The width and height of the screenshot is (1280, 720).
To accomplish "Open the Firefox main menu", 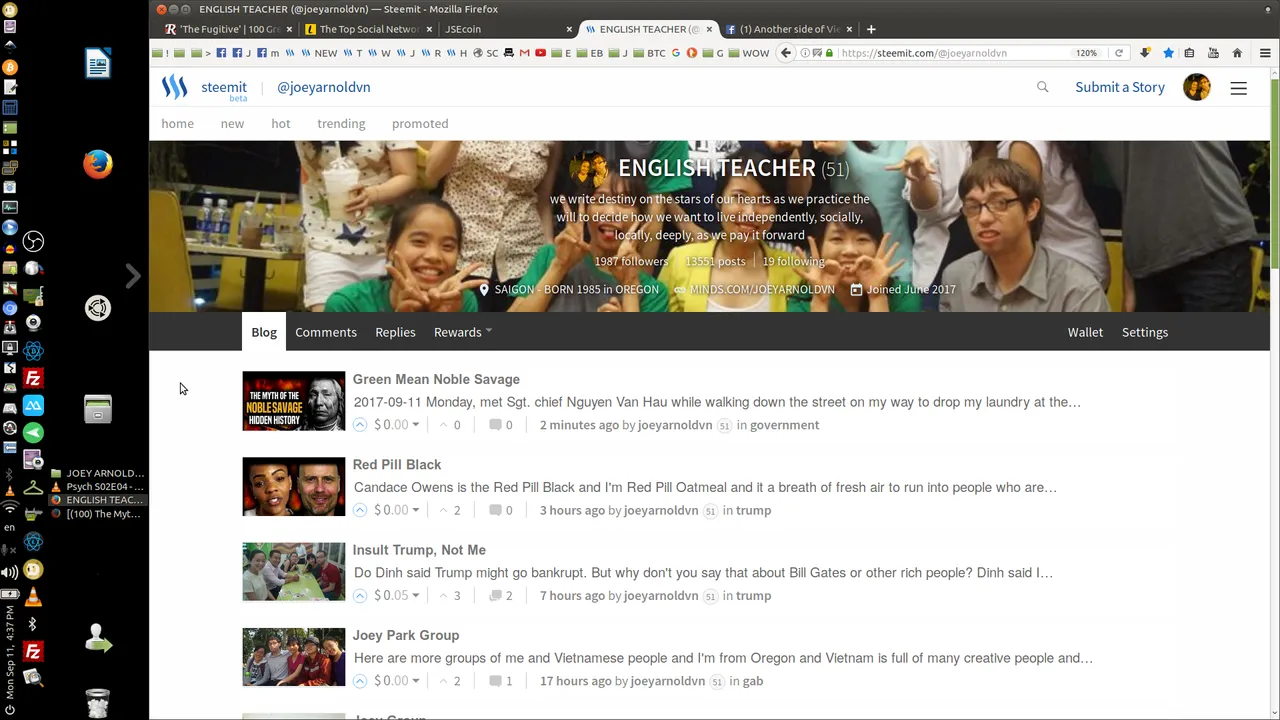I will click(1265, 53).
